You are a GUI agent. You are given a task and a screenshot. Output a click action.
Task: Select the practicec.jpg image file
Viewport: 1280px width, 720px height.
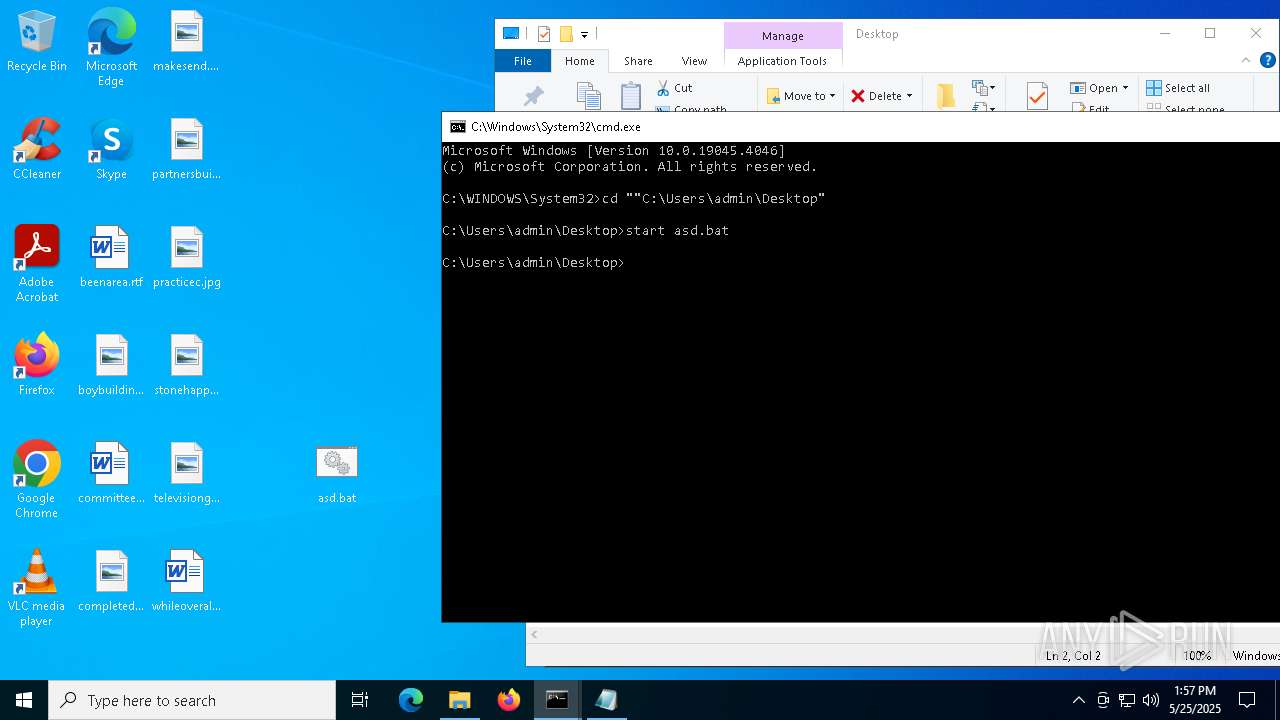[187, 257]
